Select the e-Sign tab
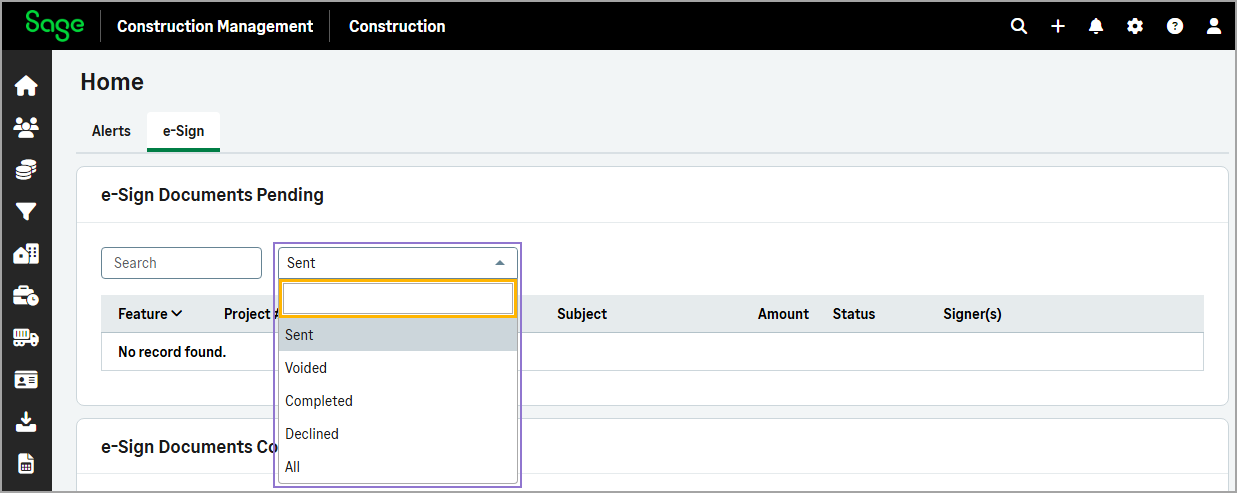Image resolution: width=1237 pixels, height=493 pixels. coord(183,131)
